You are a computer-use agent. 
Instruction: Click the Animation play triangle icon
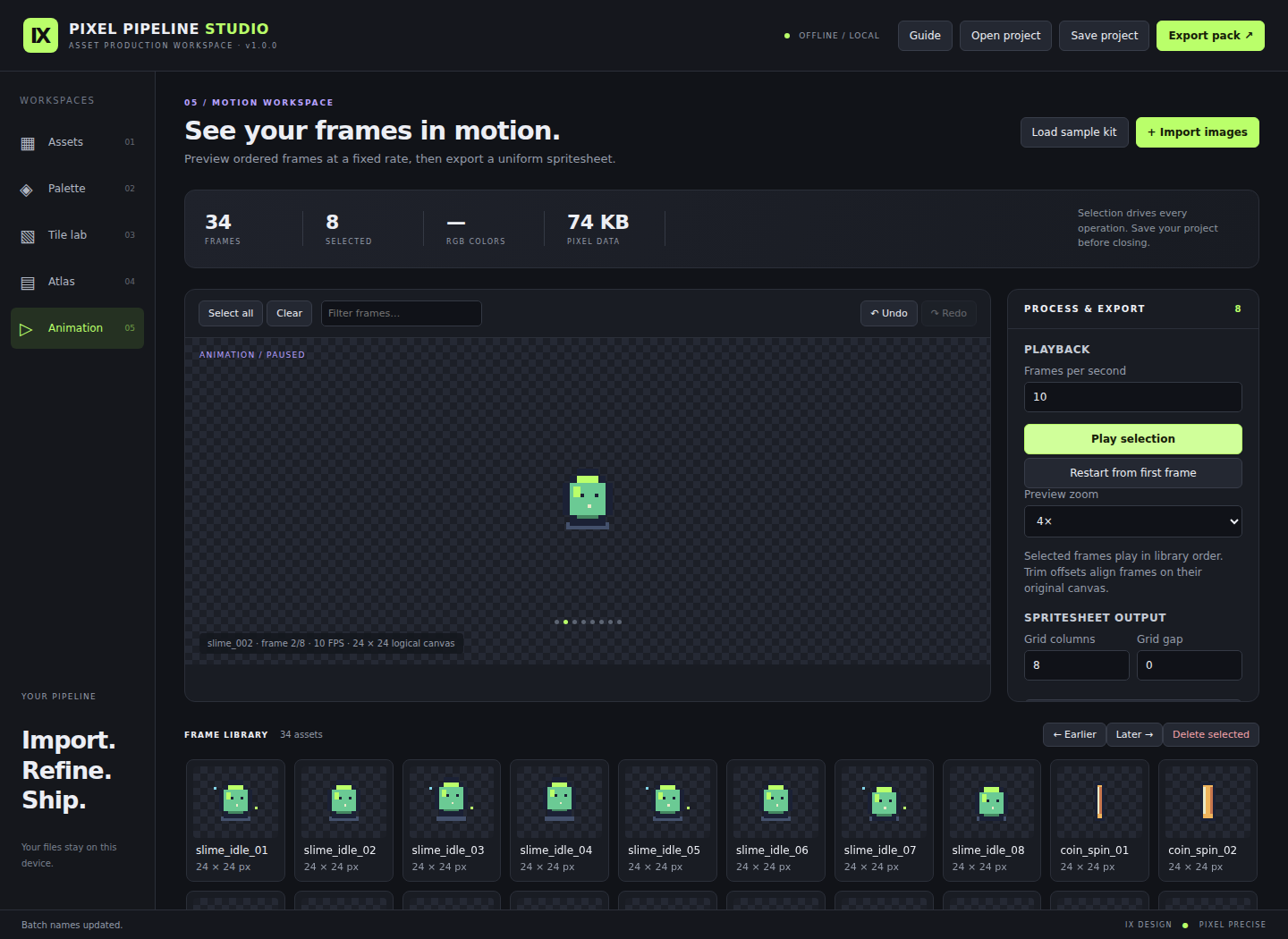(27, 329)
